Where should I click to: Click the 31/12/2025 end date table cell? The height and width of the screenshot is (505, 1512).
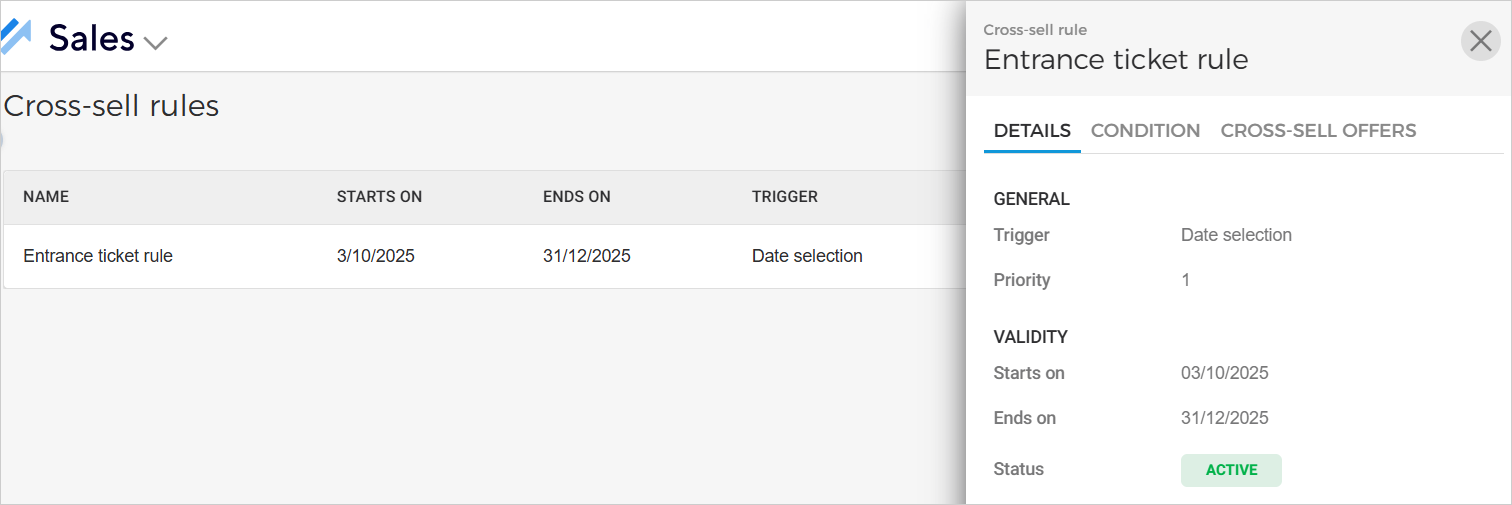(x=586, y=256)
